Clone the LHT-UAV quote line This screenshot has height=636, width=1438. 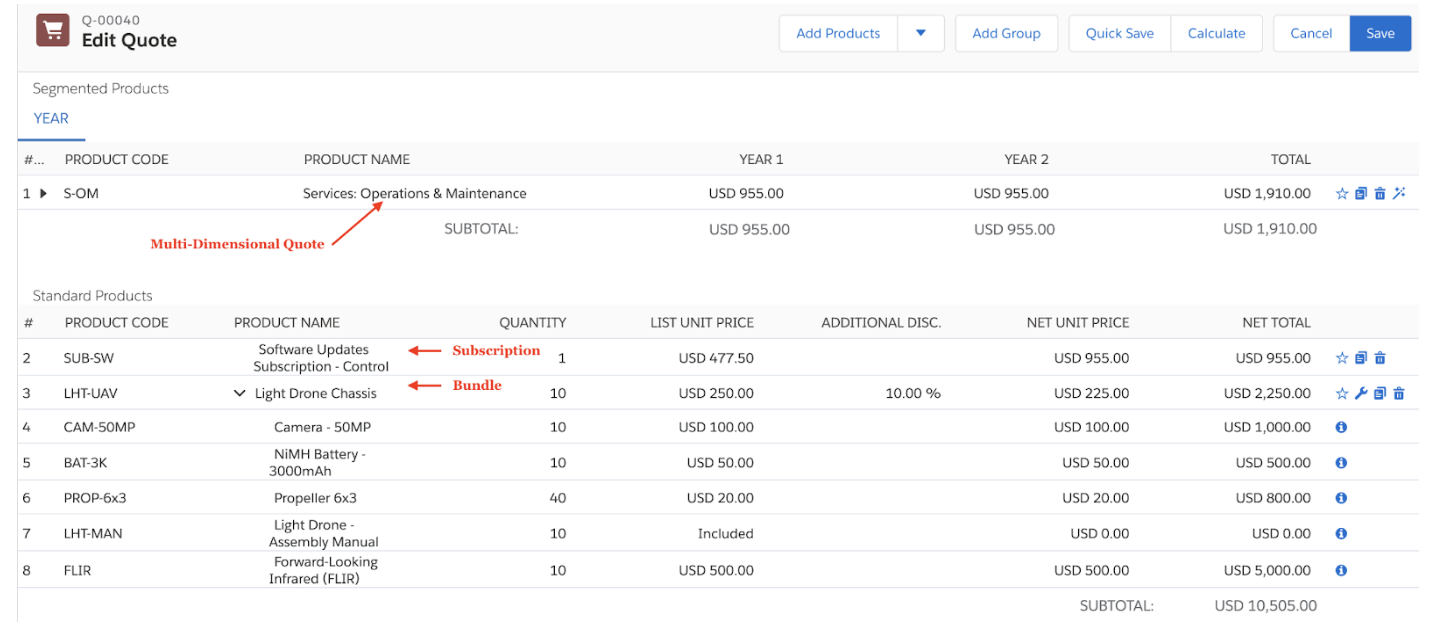point(1380,394)
